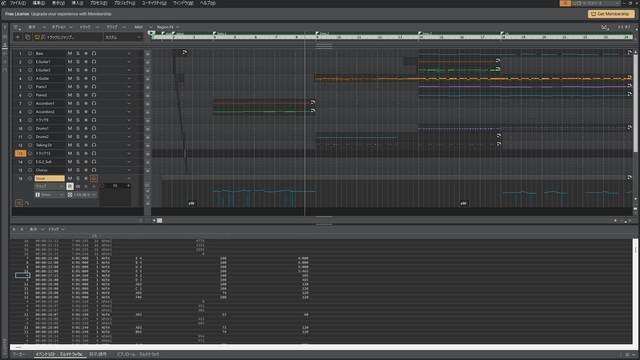The height and width of the screenshot is (360, 640).
Task: Click the plus icon in event list toolbar
Action: point(14,229)
